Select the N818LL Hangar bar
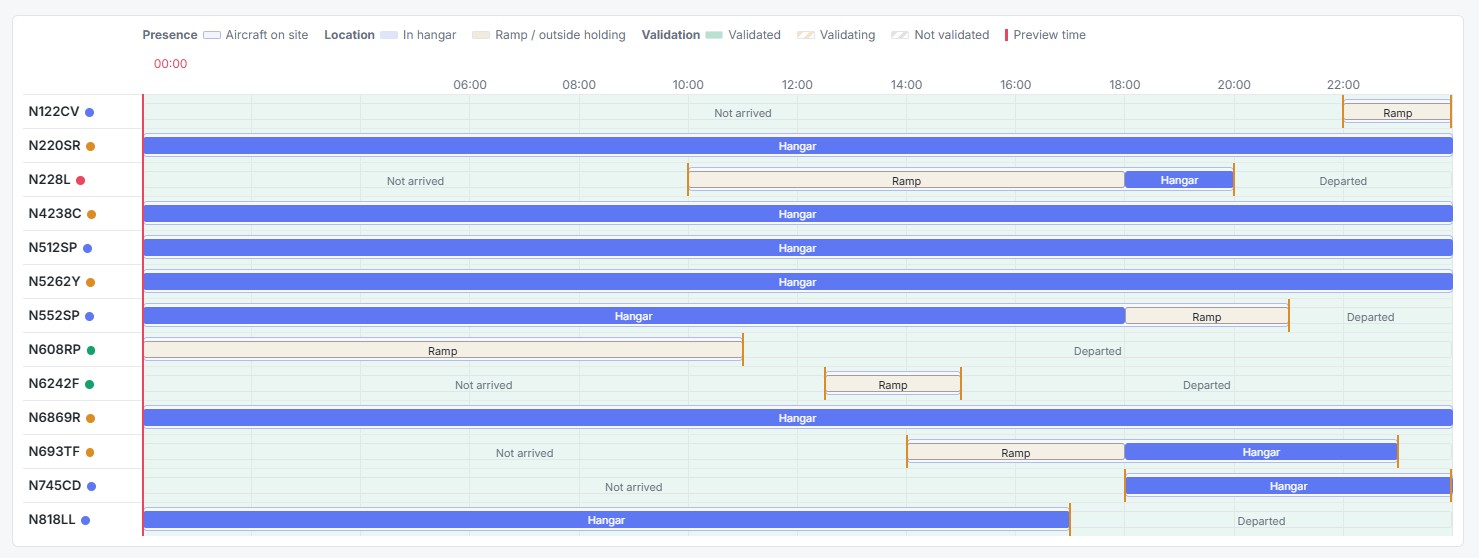The width and height of the screenshot is (1479, 558). point(606,520)
